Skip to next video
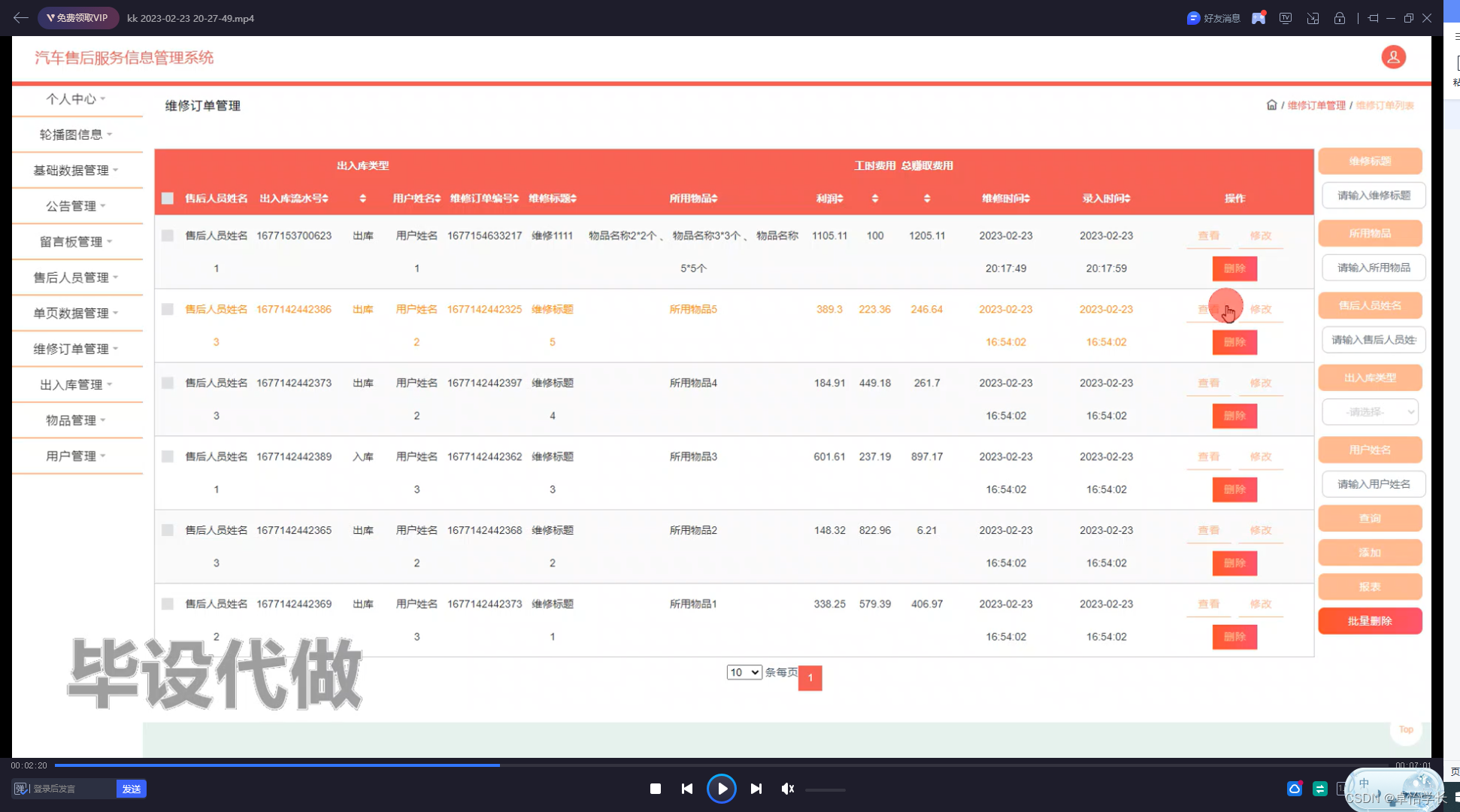 (756, 789)
